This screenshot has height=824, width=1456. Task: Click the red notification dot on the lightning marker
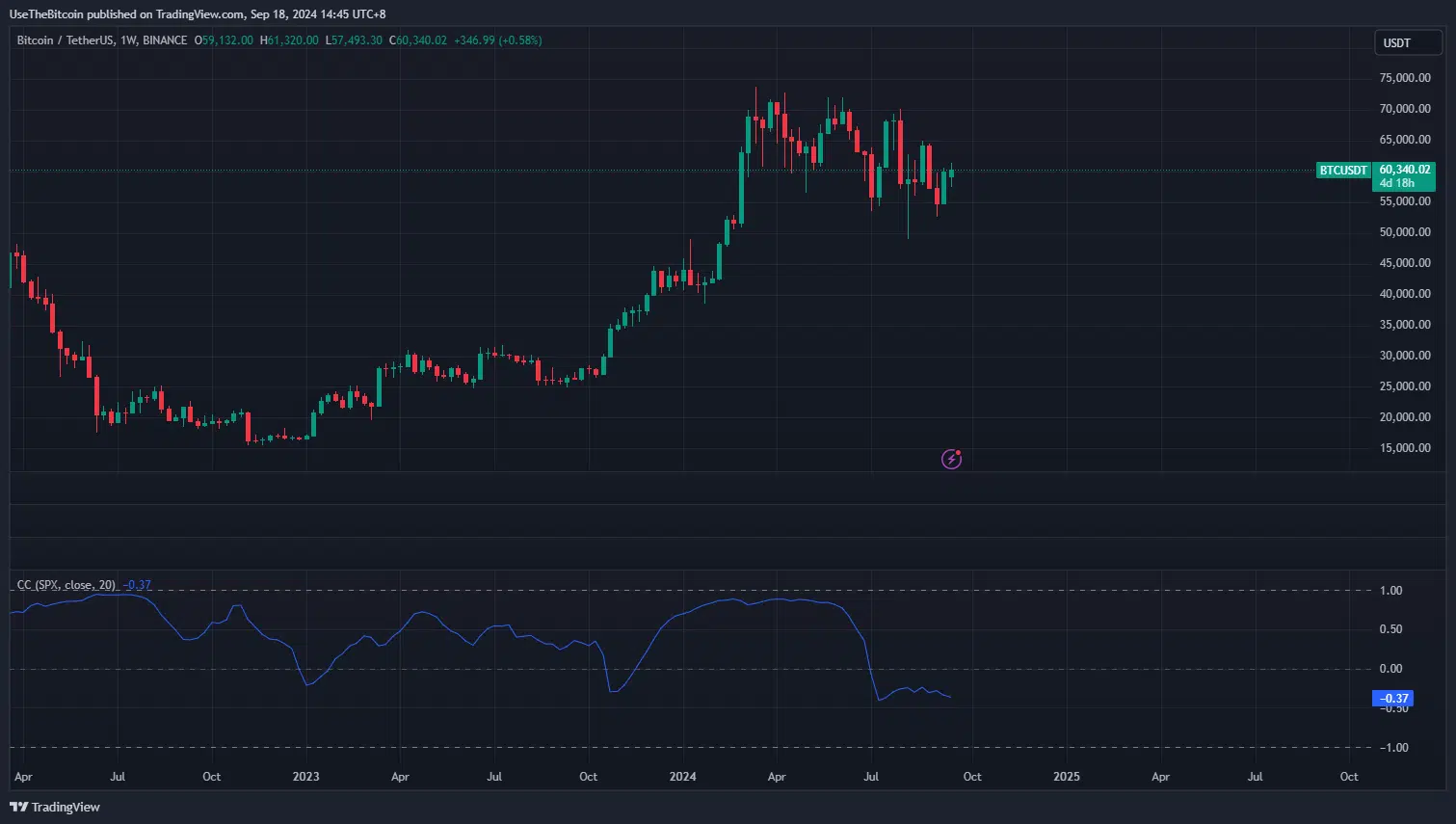click(x=958, y=451)
